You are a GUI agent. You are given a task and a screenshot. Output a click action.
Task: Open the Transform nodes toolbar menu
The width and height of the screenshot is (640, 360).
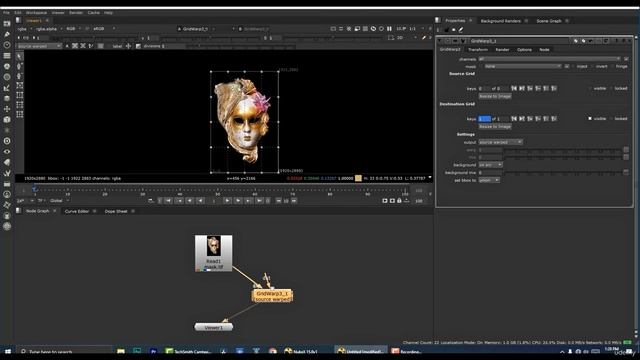7,109
